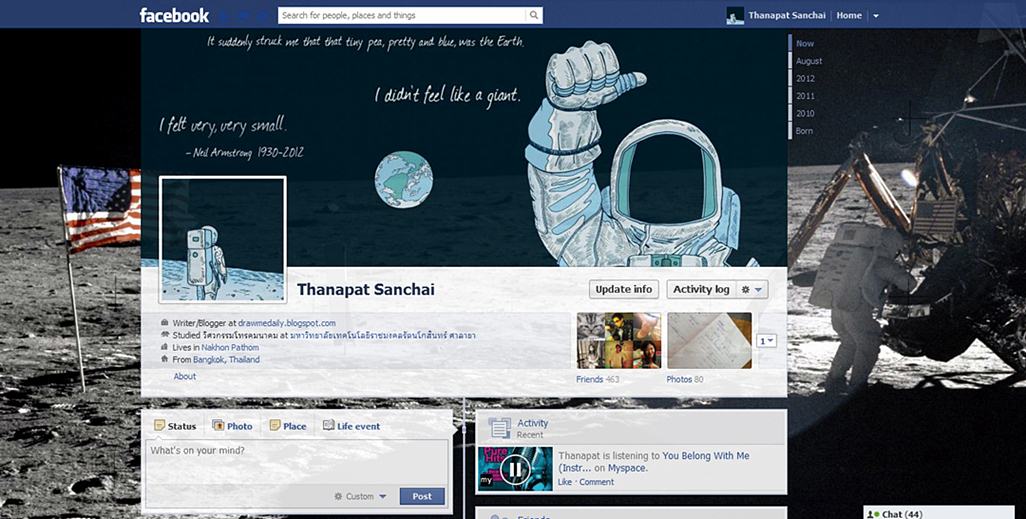This screenshot has height=519, width=1026.
Task: Open the Friends thumbnail collage
Action: (618, 341)
